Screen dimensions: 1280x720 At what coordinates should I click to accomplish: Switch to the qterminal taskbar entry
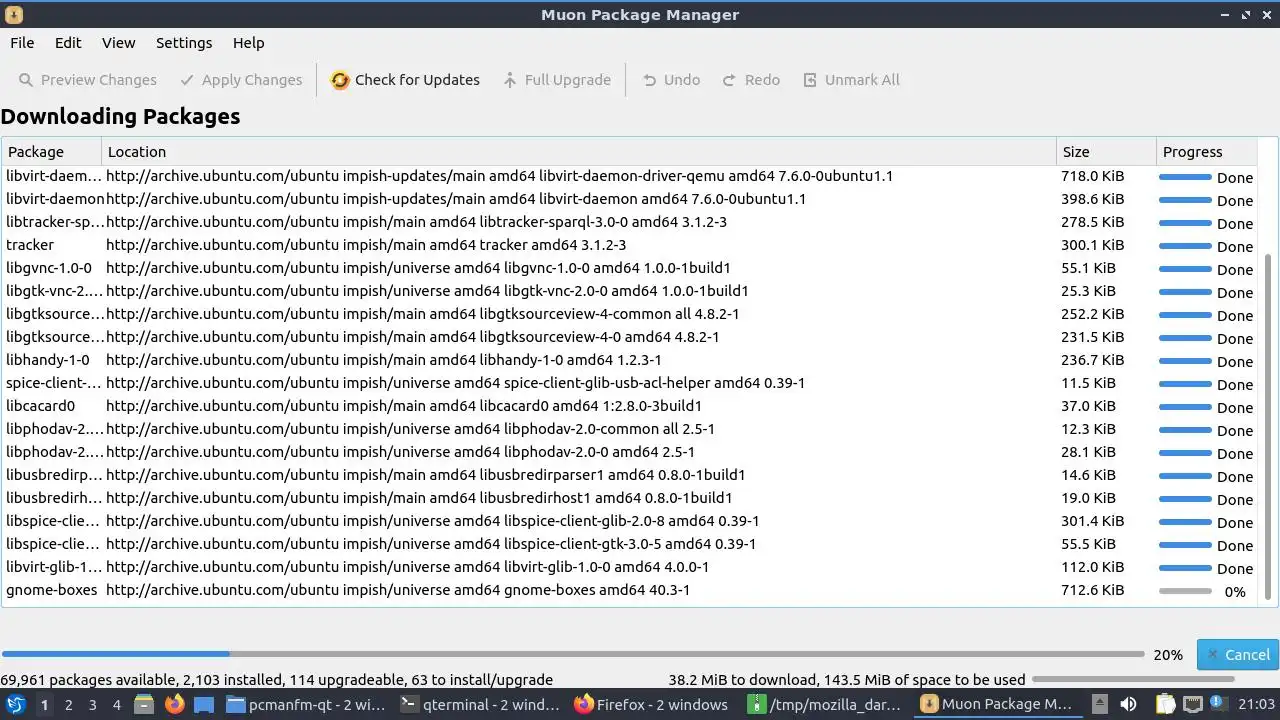coord(479,704)
